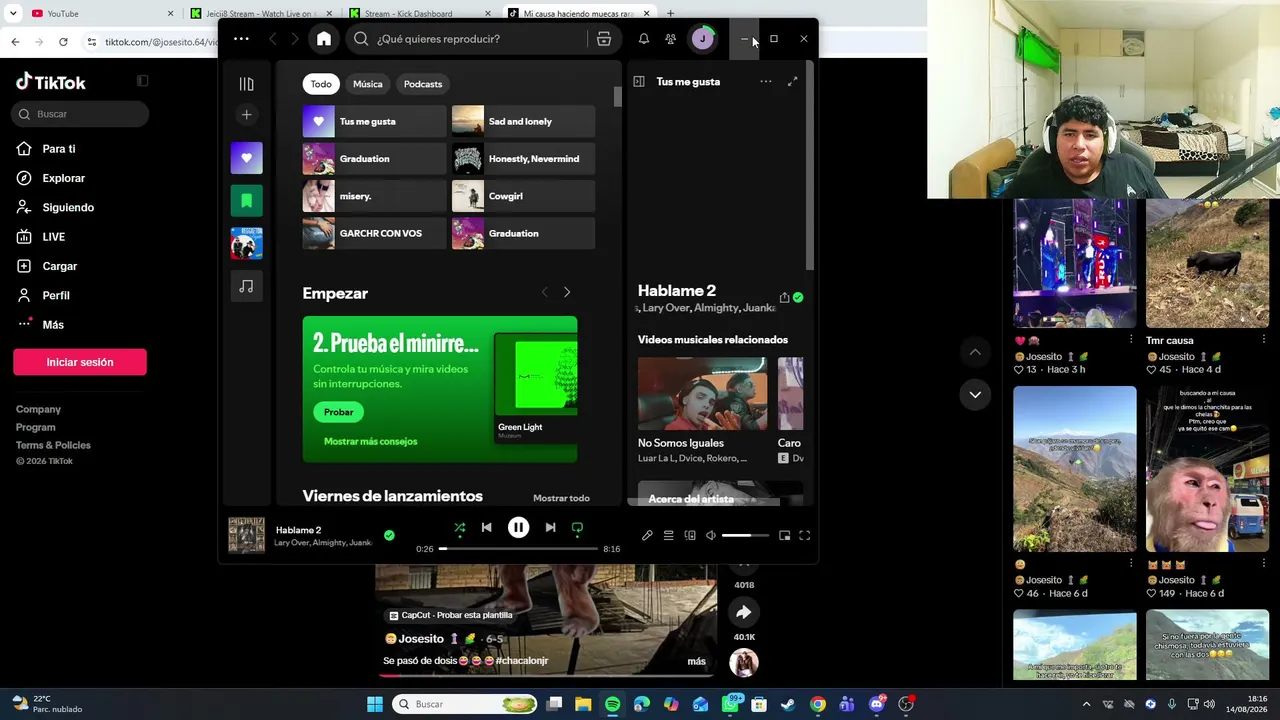
Task: Create a new playlist with plus icon
Action: 246,115
